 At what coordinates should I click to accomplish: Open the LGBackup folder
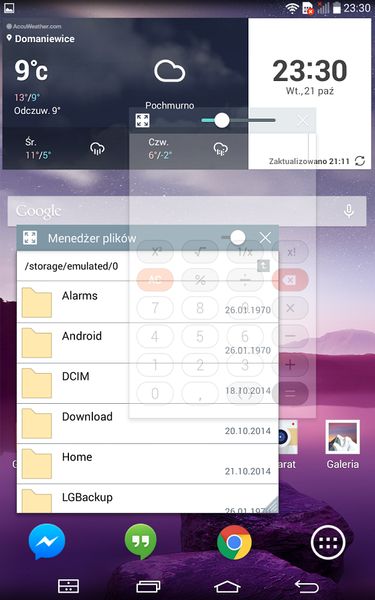(148, 499)
